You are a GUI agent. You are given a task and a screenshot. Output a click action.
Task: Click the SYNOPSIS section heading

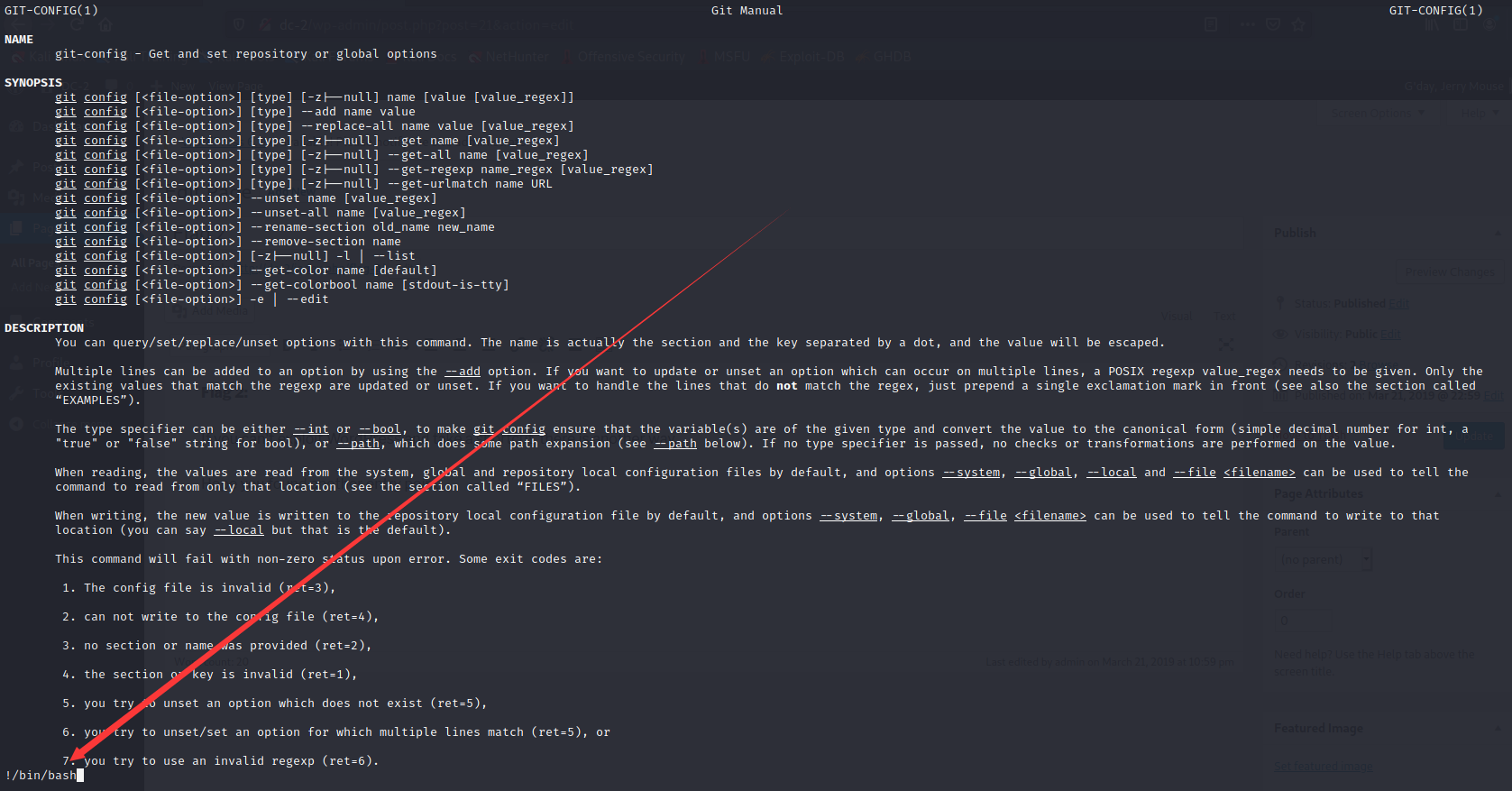click(x=33, y=83)
